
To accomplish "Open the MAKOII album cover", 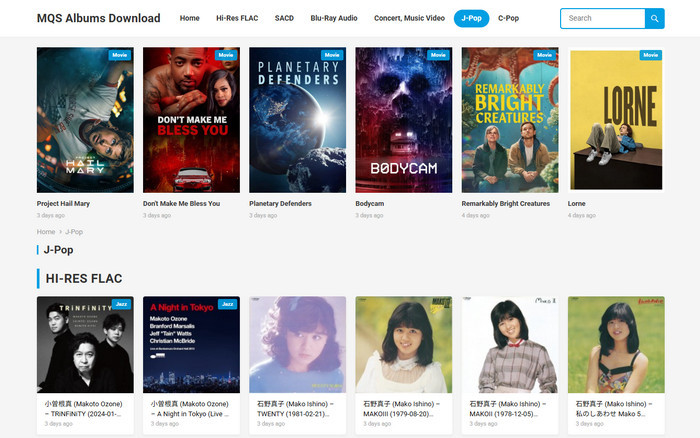I will coord(510,345).
